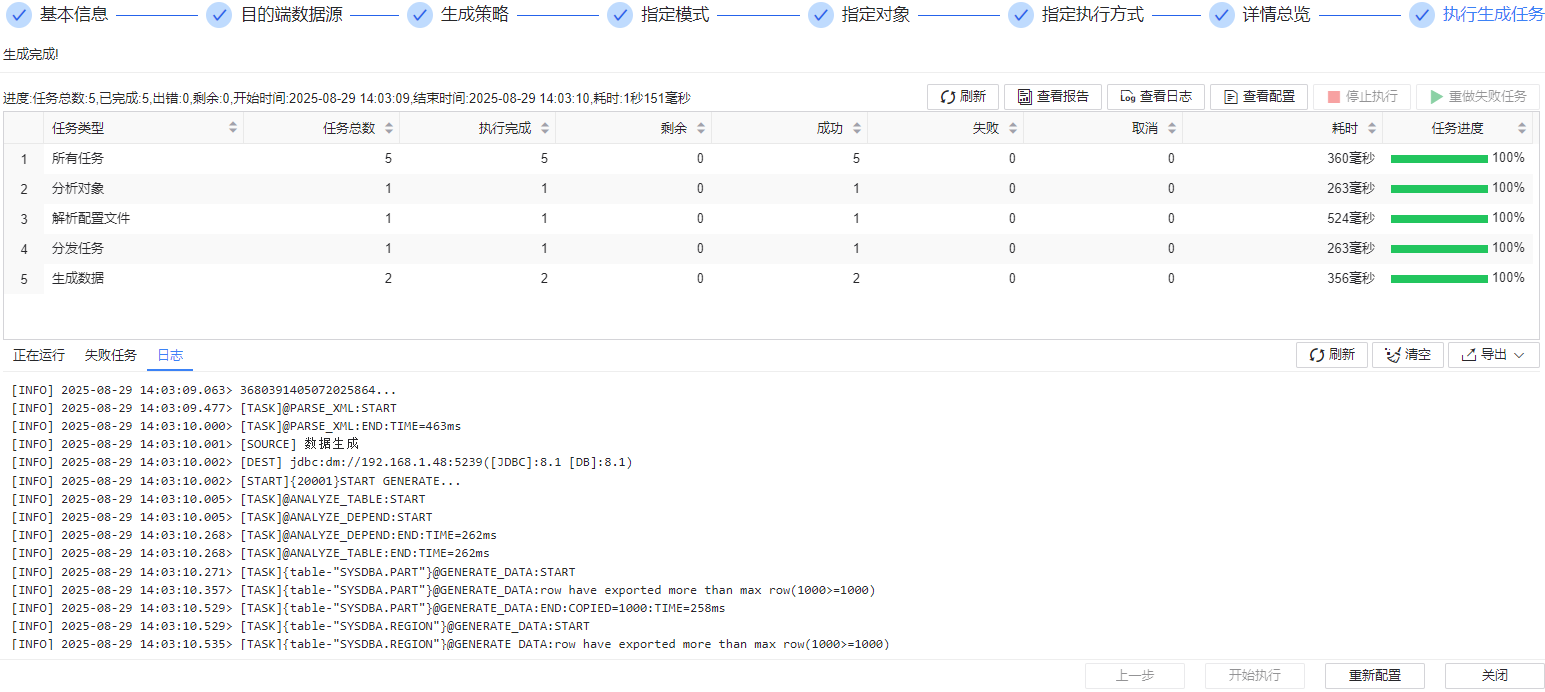Viewport: 1545px width, 692px height.
Task: Sort by 耗时 column header arrows
Action: point(1372,128)
